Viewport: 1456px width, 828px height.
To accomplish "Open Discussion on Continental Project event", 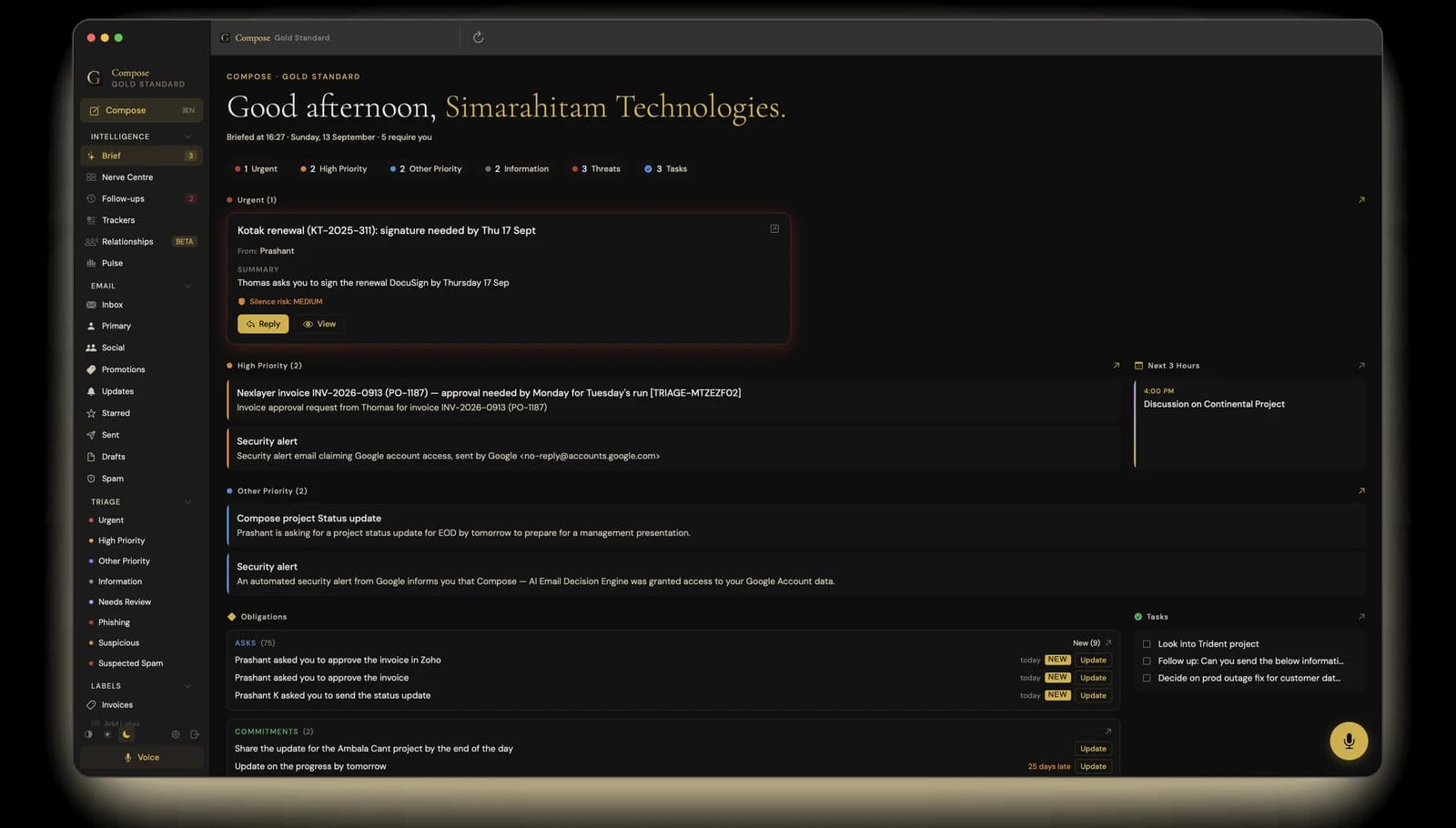I will [1249, 424].
